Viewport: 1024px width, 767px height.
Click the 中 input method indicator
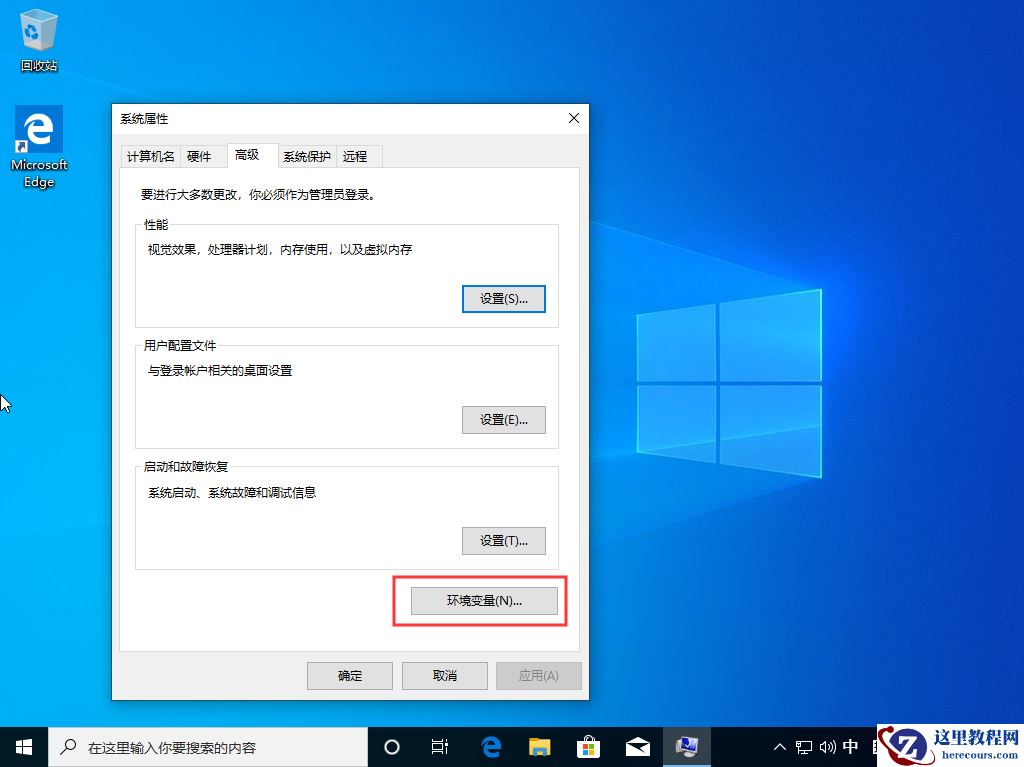[850, 746]
